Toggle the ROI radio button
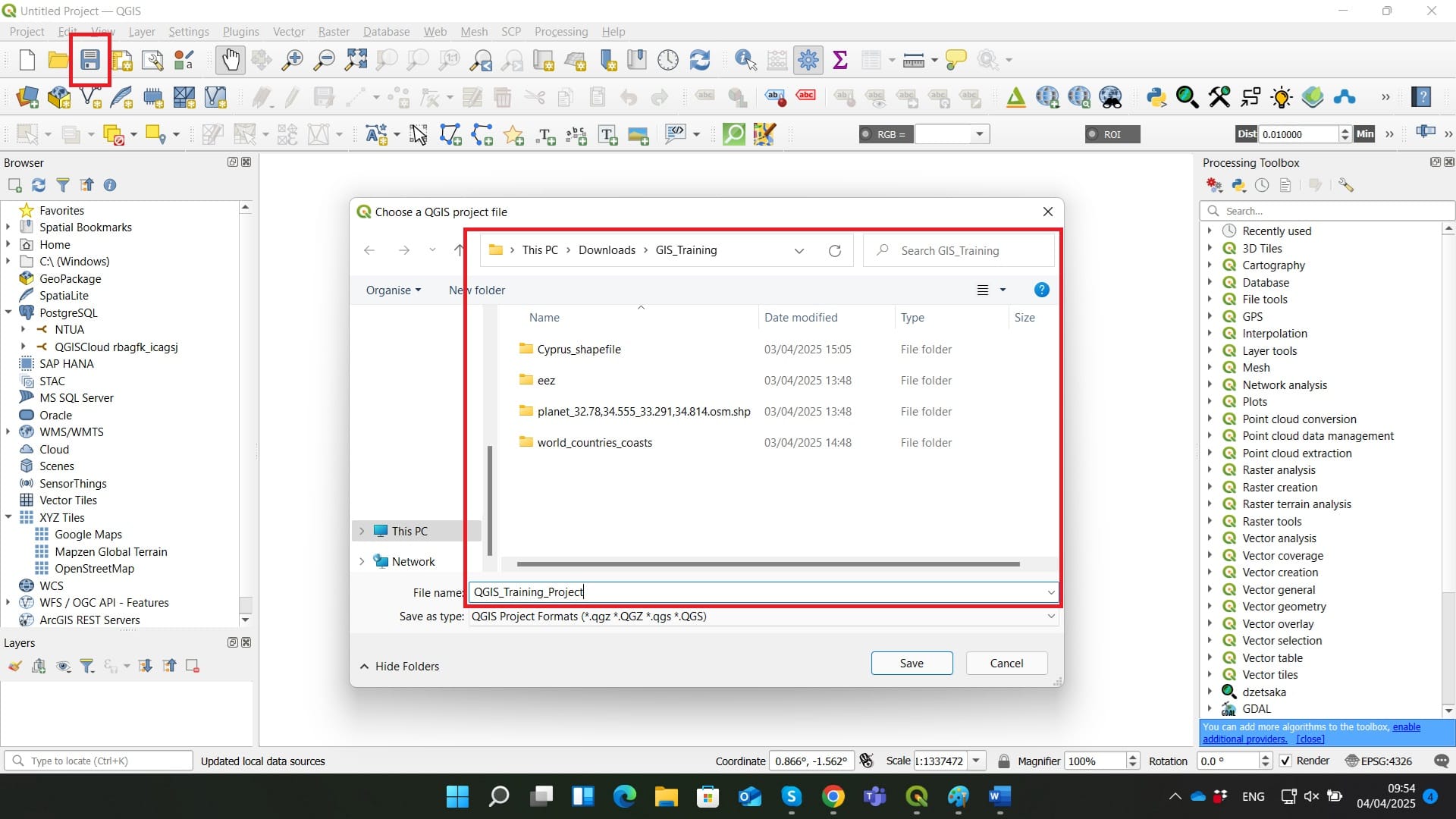This screenshot has width=1456, height=819. tap(1092, 134)
